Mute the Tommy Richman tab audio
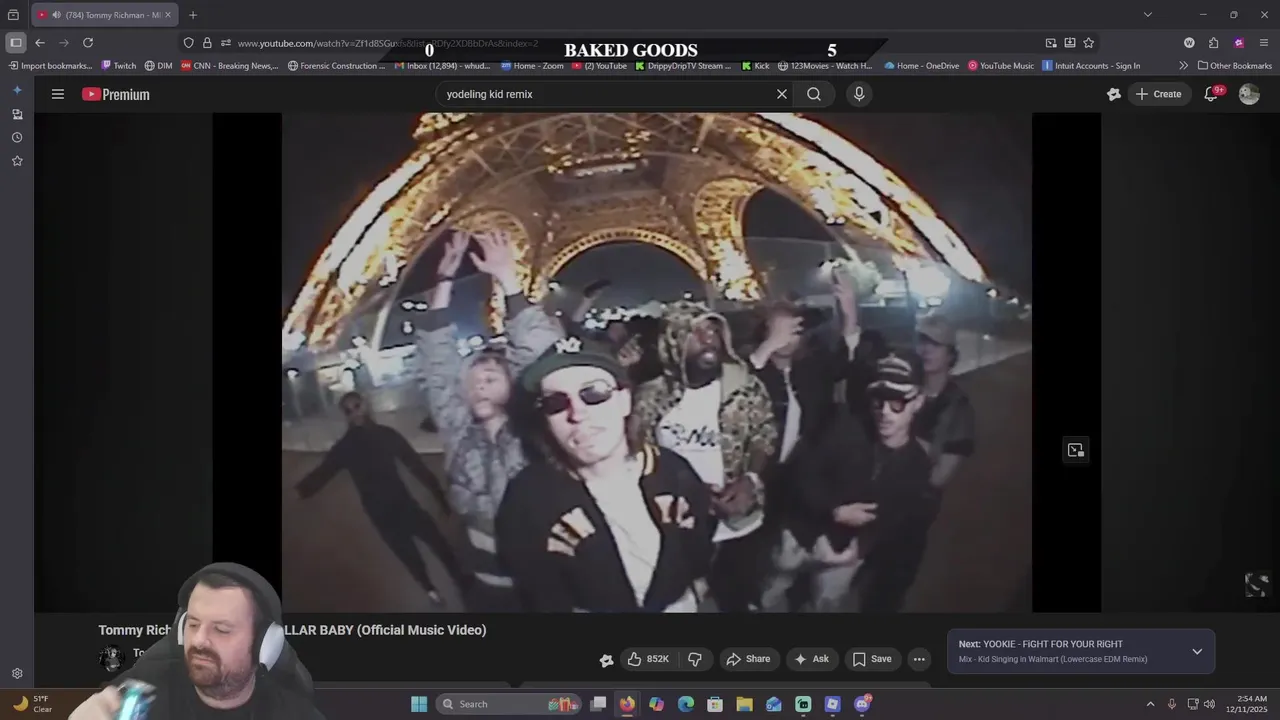Viewport: 1280px width, 720px height. click(56, 15)
